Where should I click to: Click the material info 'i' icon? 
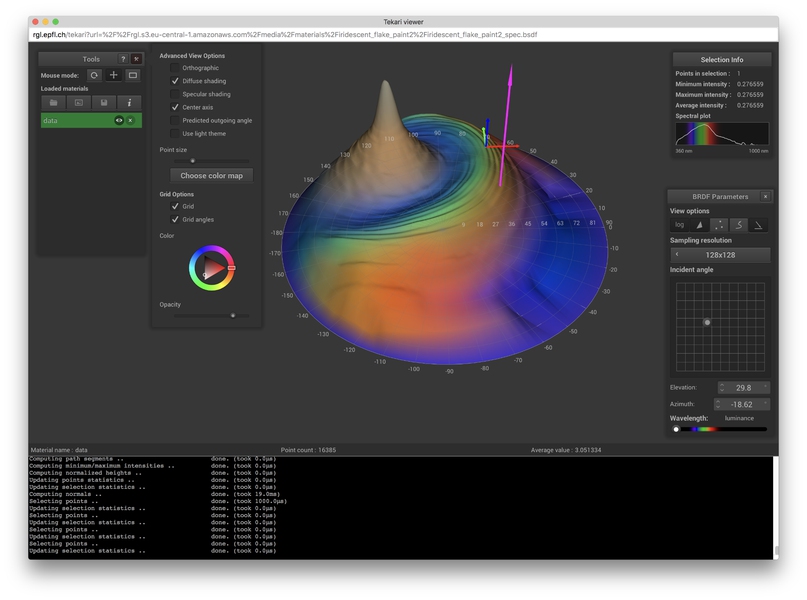(129, 102)
